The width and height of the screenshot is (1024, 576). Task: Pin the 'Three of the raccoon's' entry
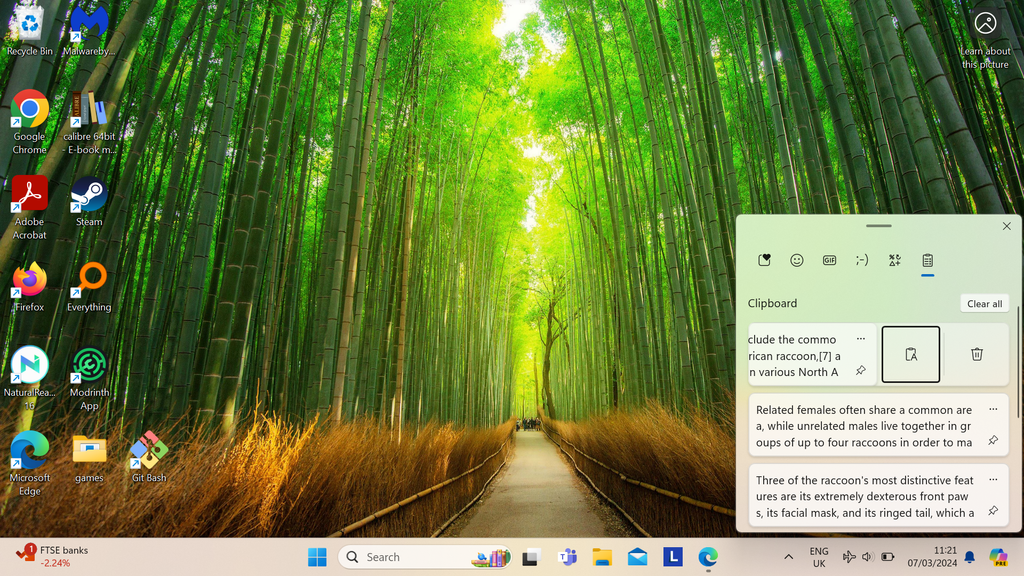click(x=992, y=511)
